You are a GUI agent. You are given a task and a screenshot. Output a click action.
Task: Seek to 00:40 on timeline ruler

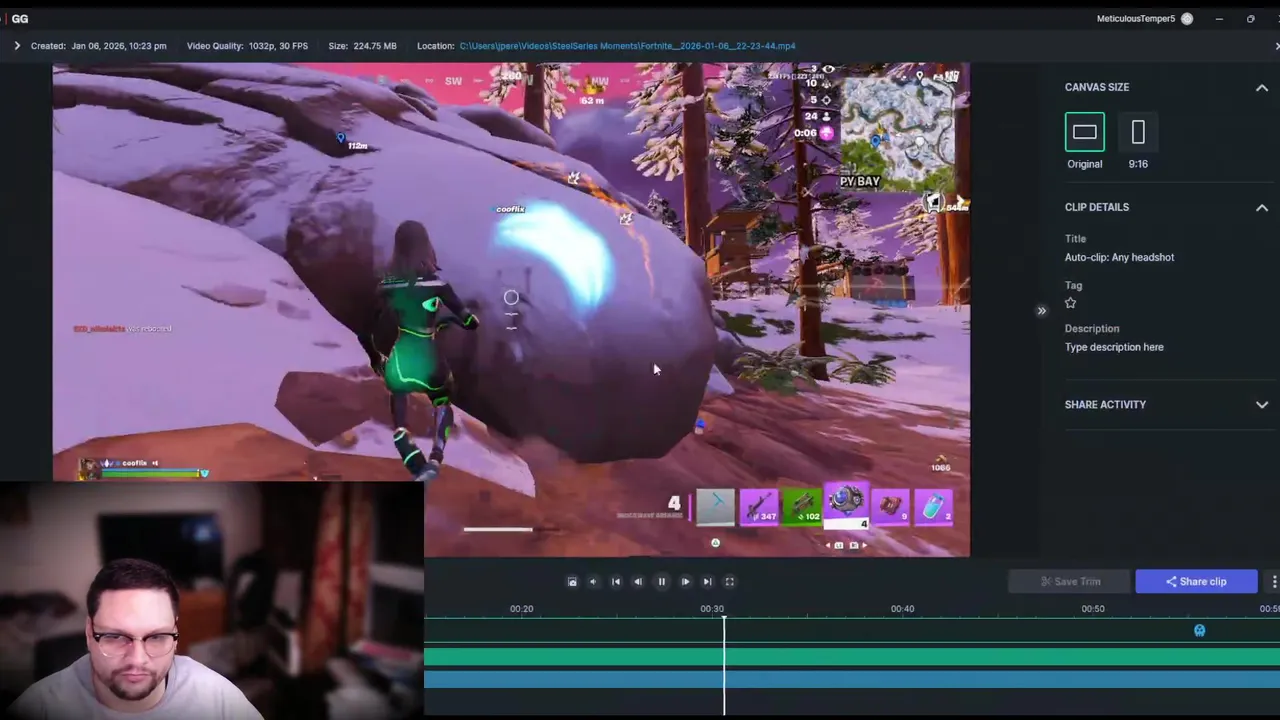(x=902, y=608)
